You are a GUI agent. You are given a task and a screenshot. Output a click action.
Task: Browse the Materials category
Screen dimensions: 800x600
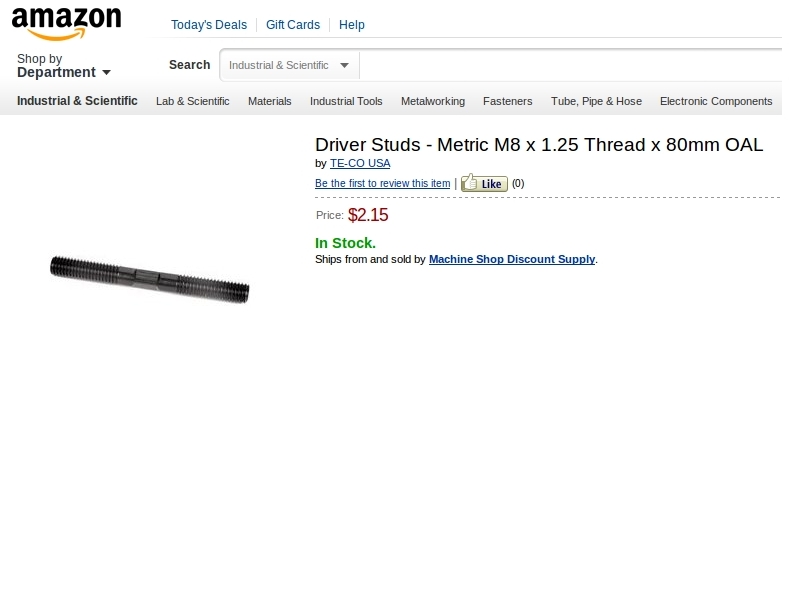(x=270, y=101)
